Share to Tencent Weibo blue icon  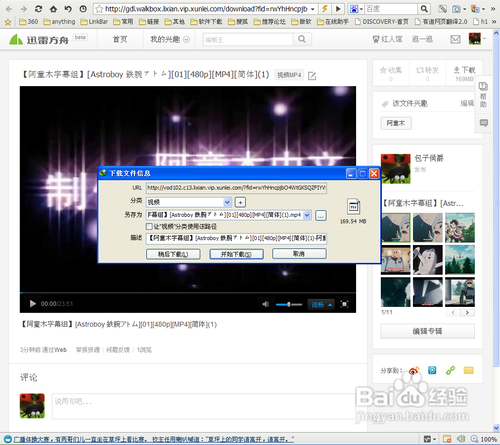tap(432, 370)
